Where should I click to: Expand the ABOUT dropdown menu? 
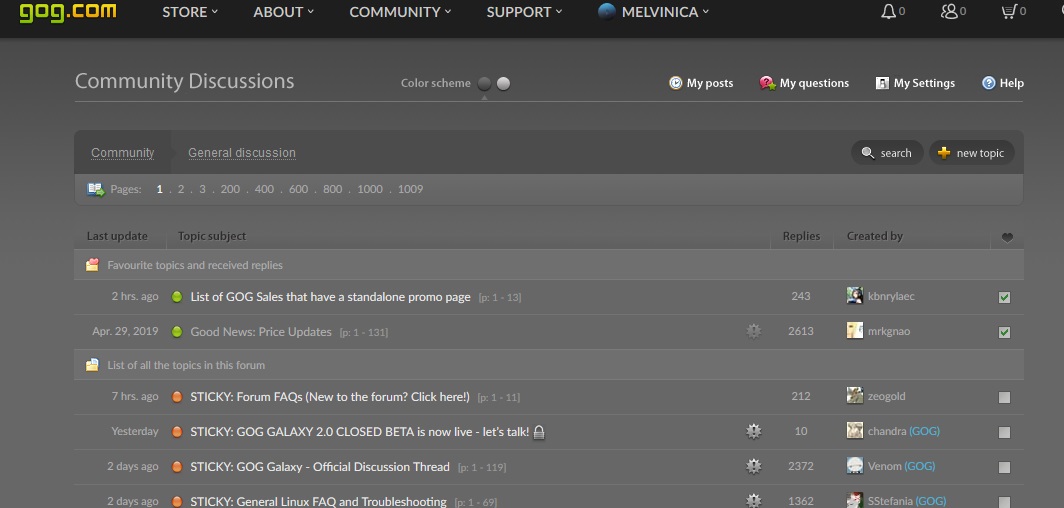[284, 12]
